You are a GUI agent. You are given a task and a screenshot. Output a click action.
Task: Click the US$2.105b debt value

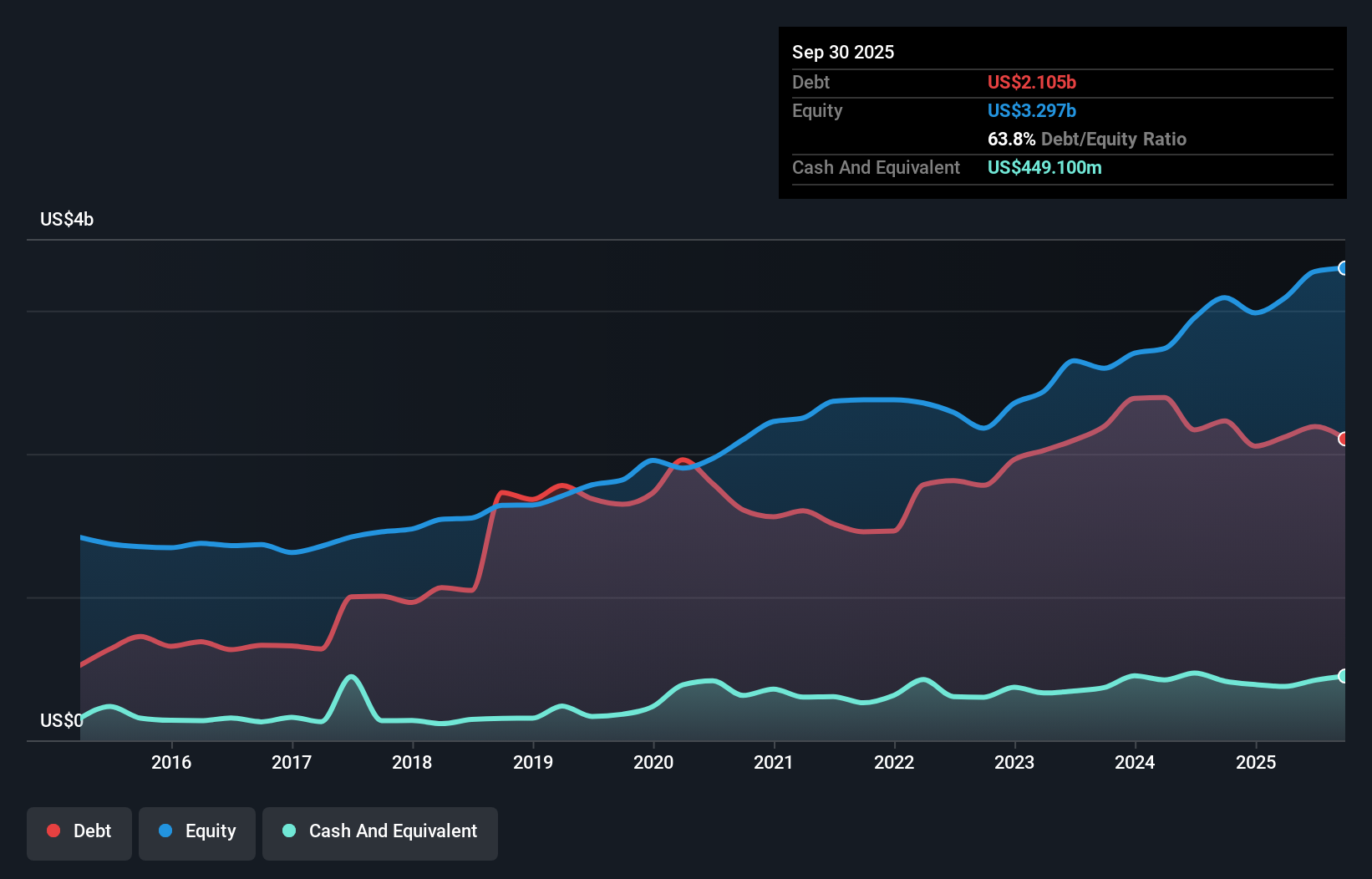tap(1032, 82)
